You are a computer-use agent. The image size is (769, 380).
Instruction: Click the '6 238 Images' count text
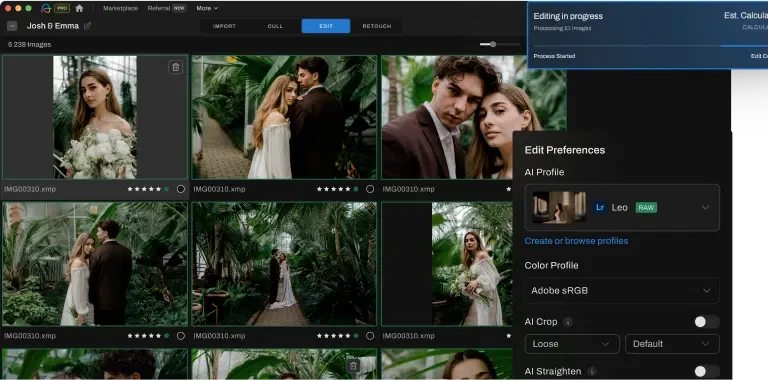coord(29,45)
